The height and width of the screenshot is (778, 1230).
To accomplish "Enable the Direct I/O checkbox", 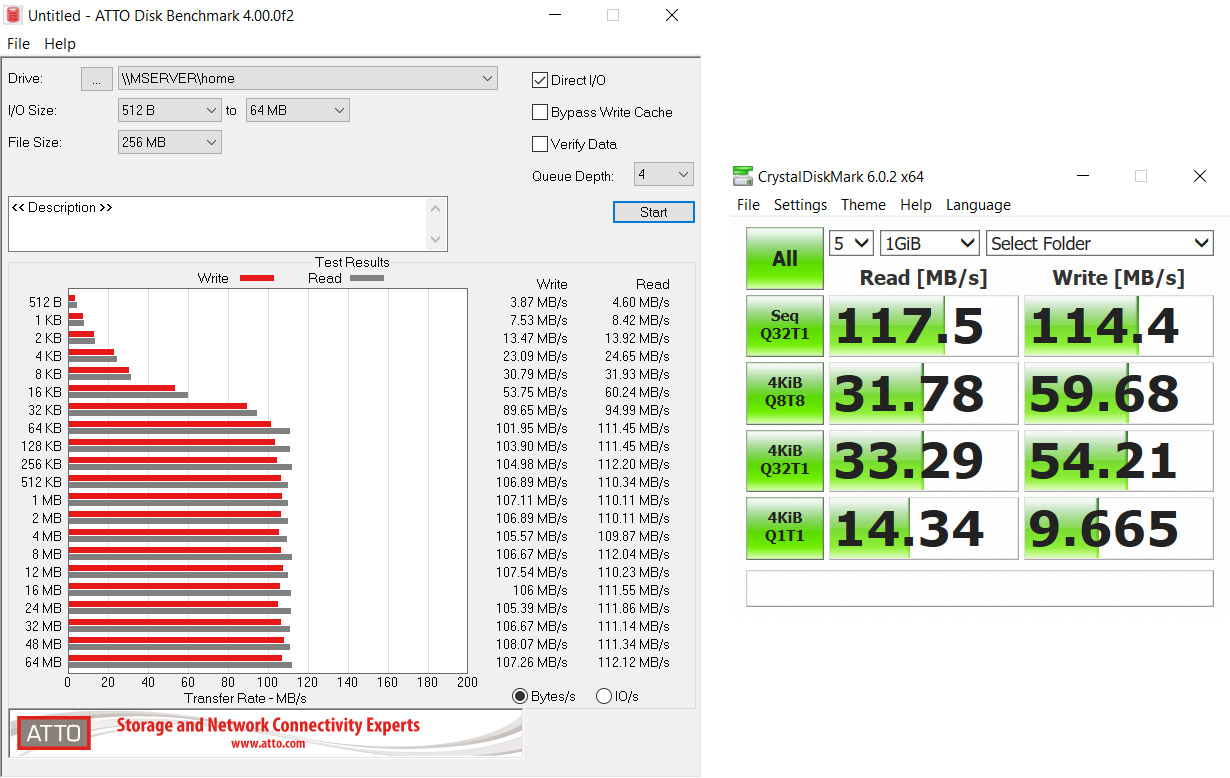I will pyautogui.click(x=540, y=80).
